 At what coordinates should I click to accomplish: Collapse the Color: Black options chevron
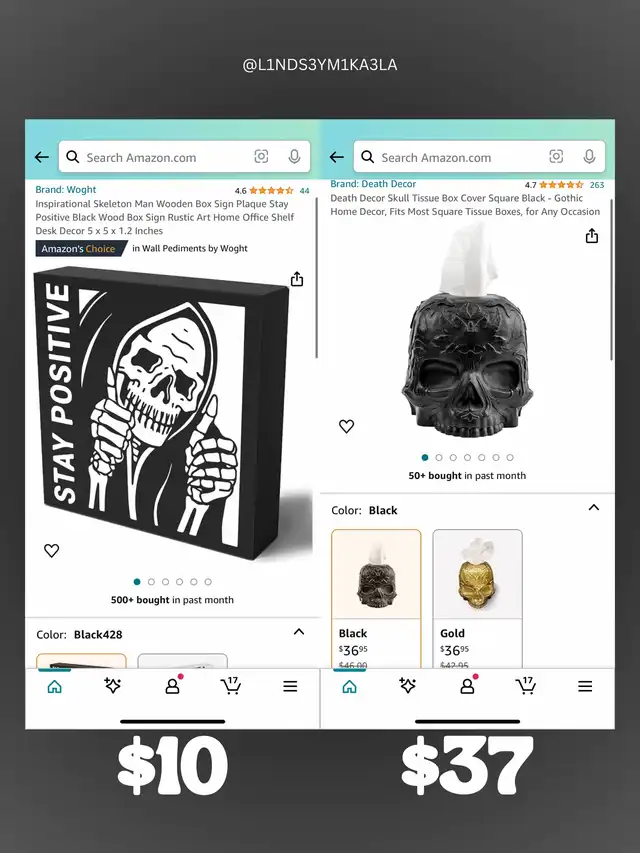tap(594, 508)
